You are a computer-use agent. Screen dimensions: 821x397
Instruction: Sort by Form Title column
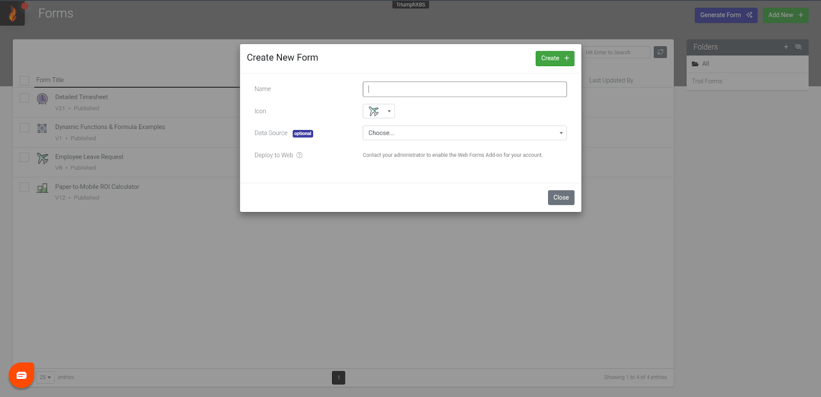[50, 80]
